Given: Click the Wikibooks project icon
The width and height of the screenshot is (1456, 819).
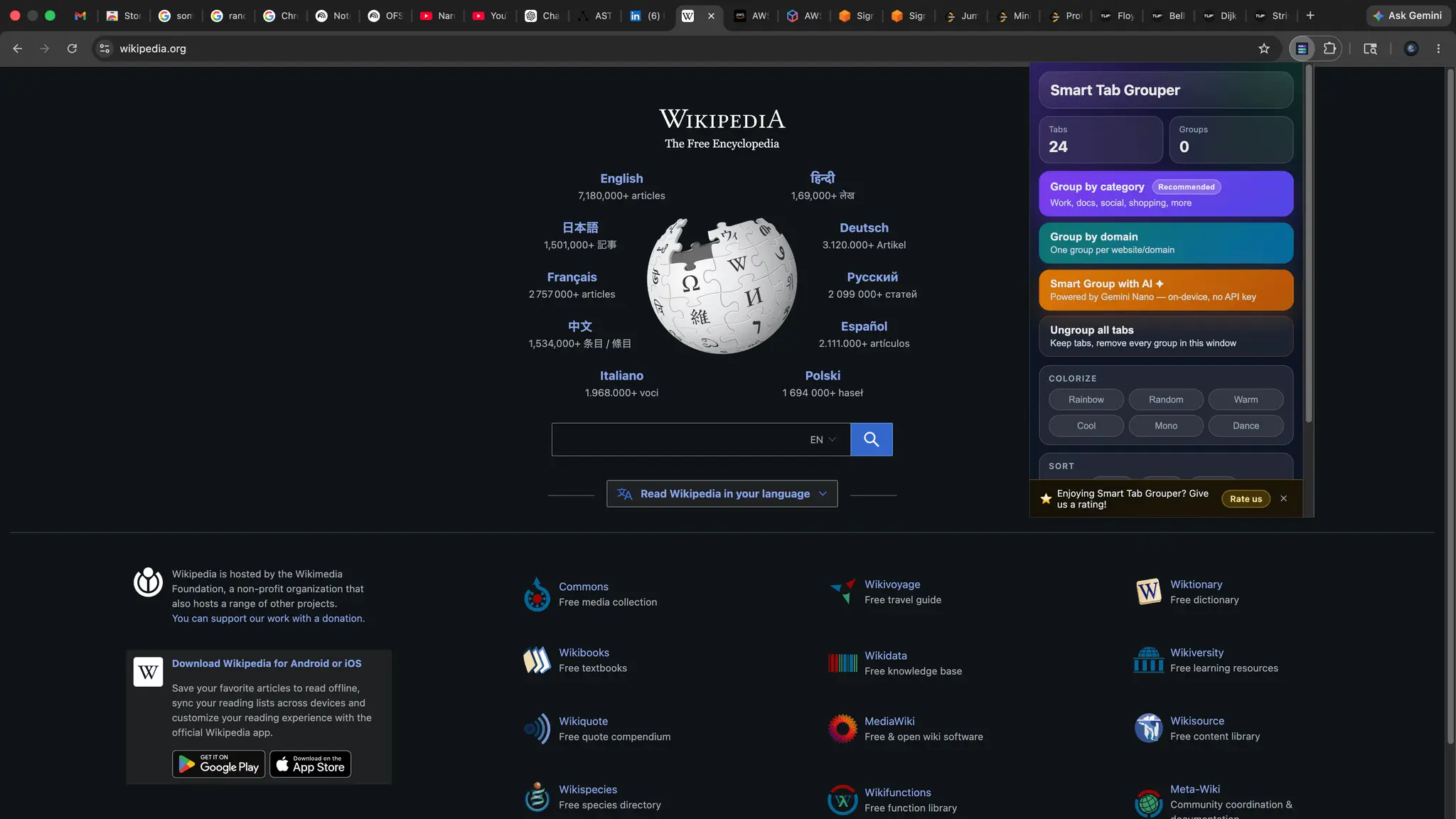Looking at the screenshot, I should coord(537,660).
